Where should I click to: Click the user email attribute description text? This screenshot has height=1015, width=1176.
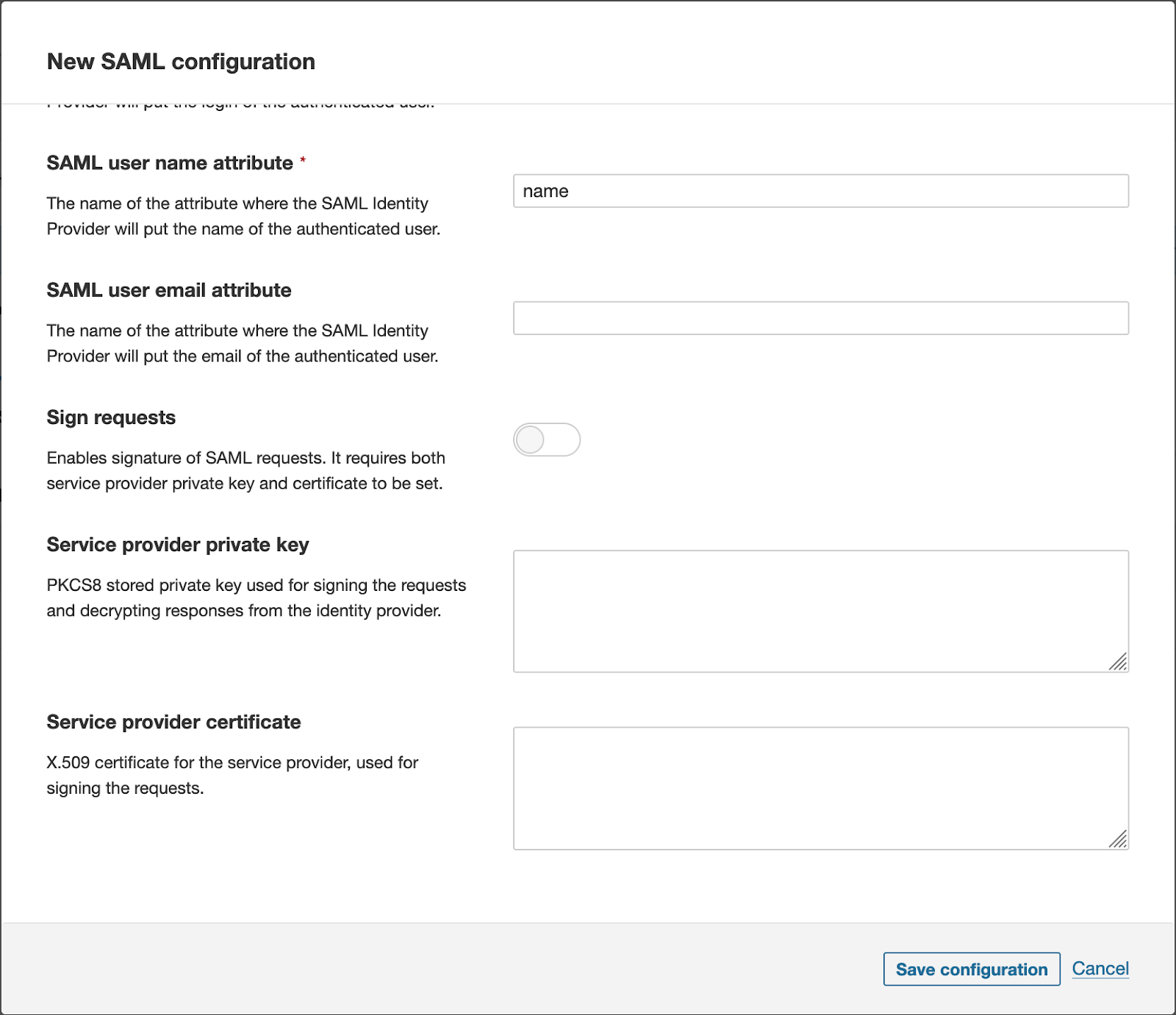[243, 343]
